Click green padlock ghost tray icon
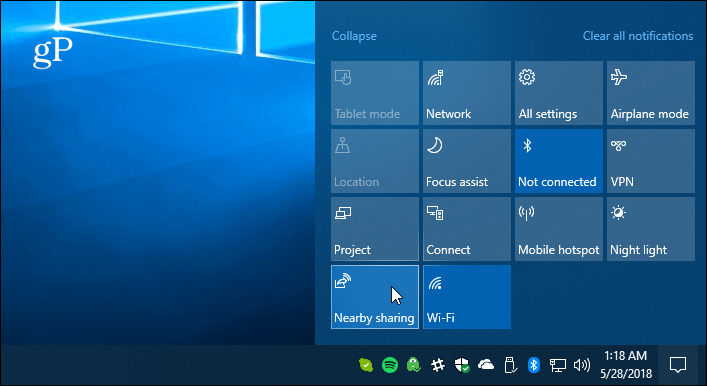 click(413, 365)
